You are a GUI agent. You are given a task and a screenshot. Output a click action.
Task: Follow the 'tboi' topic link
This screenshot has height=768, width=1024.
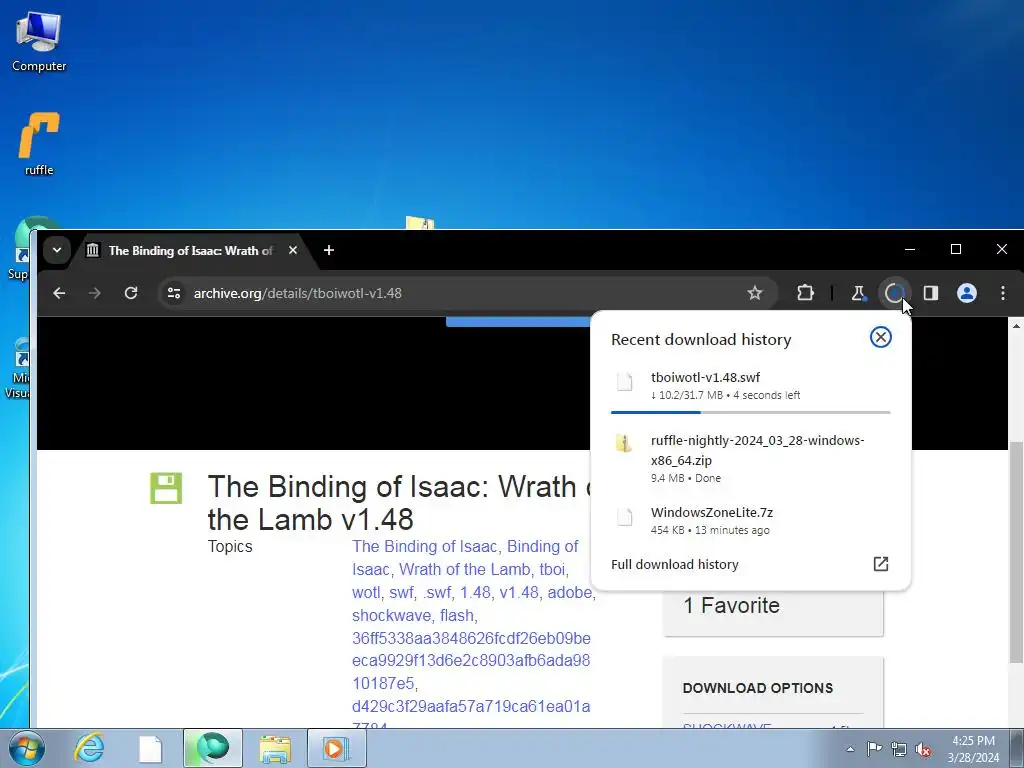(552, 569)
